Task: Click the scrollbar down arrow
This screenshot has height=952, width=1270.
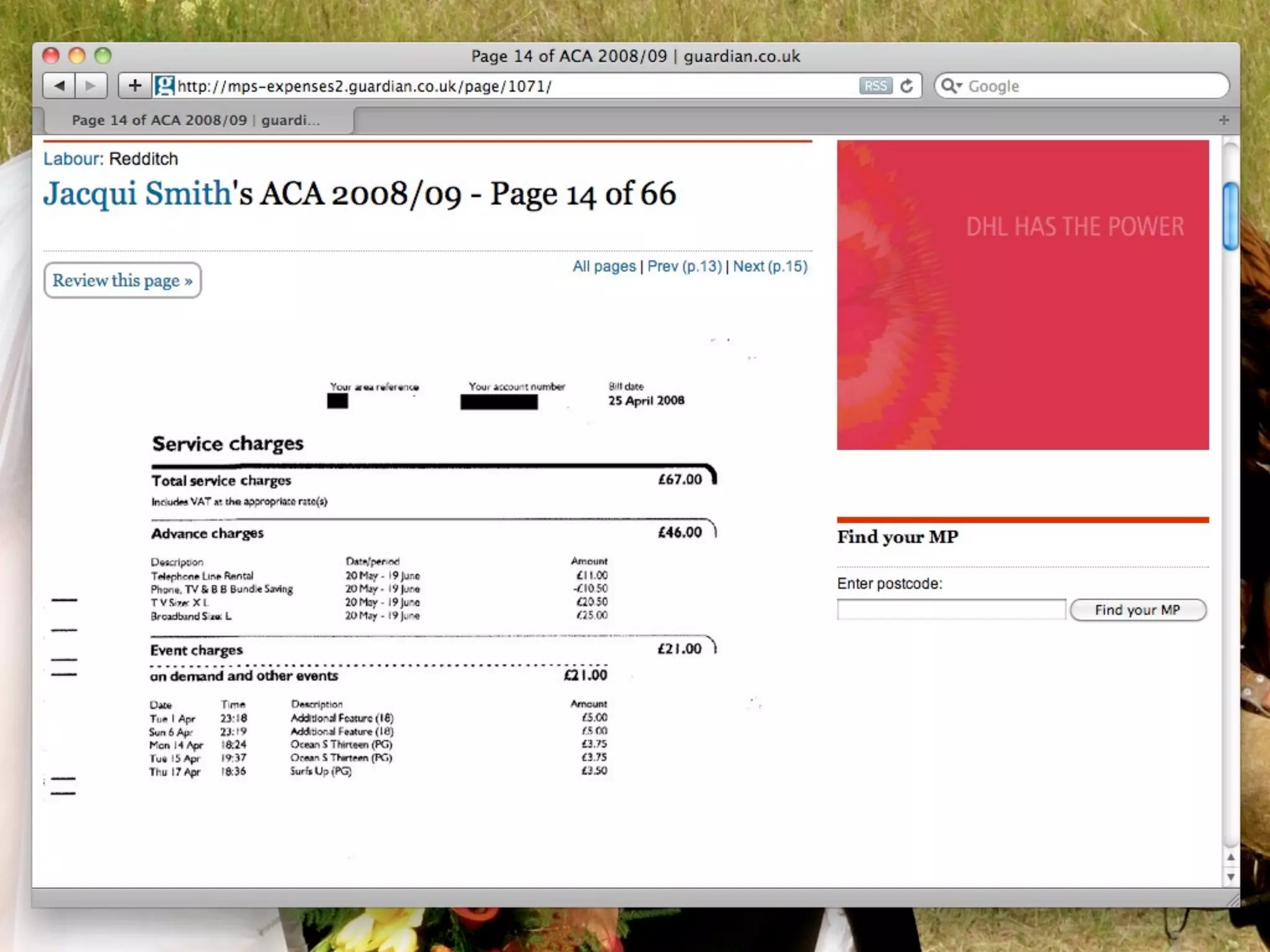Action: tap(1231, 877)
